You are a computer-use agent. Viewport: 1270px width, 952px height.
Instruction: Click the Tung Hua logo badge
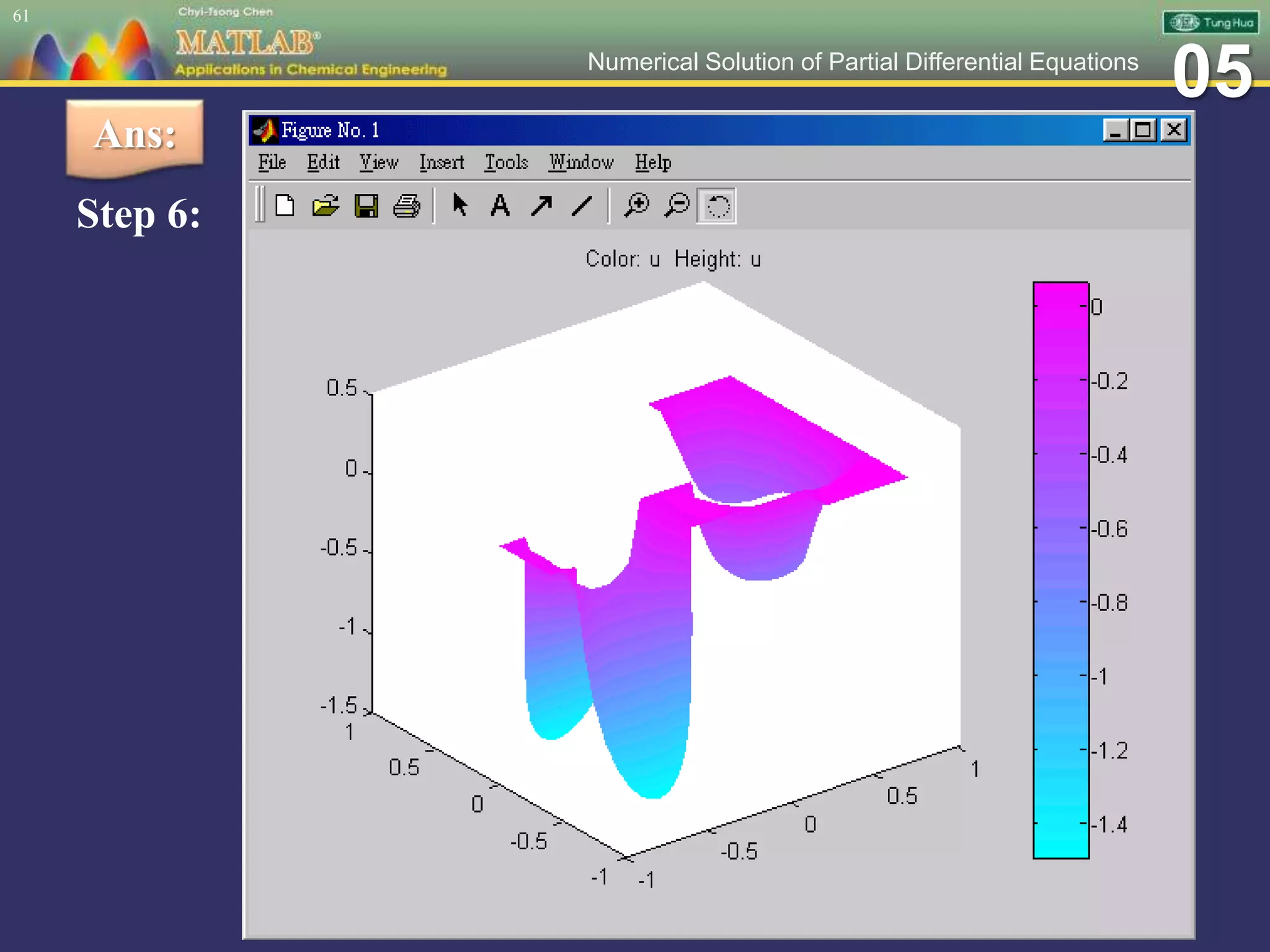tap(1210, 23)
